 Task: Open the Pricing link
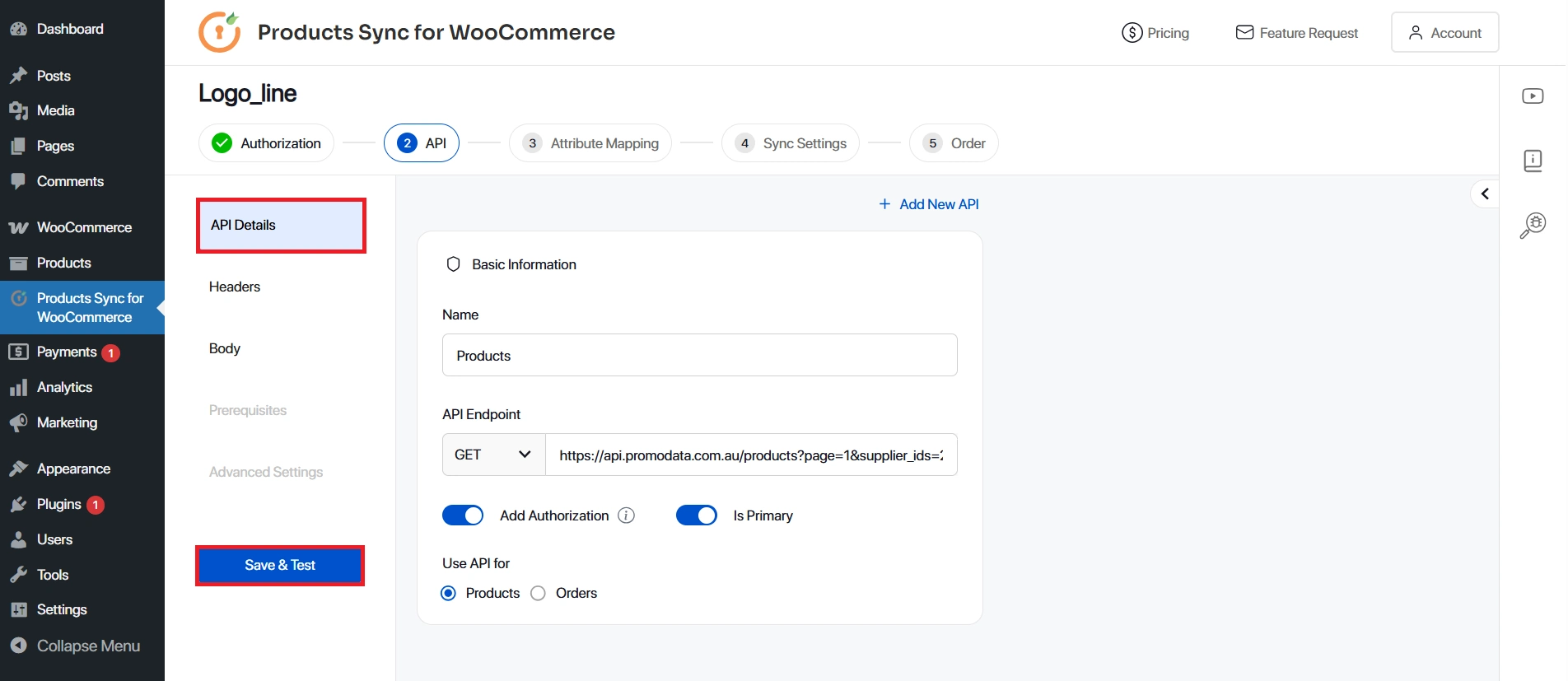(x=1155, y=33)
